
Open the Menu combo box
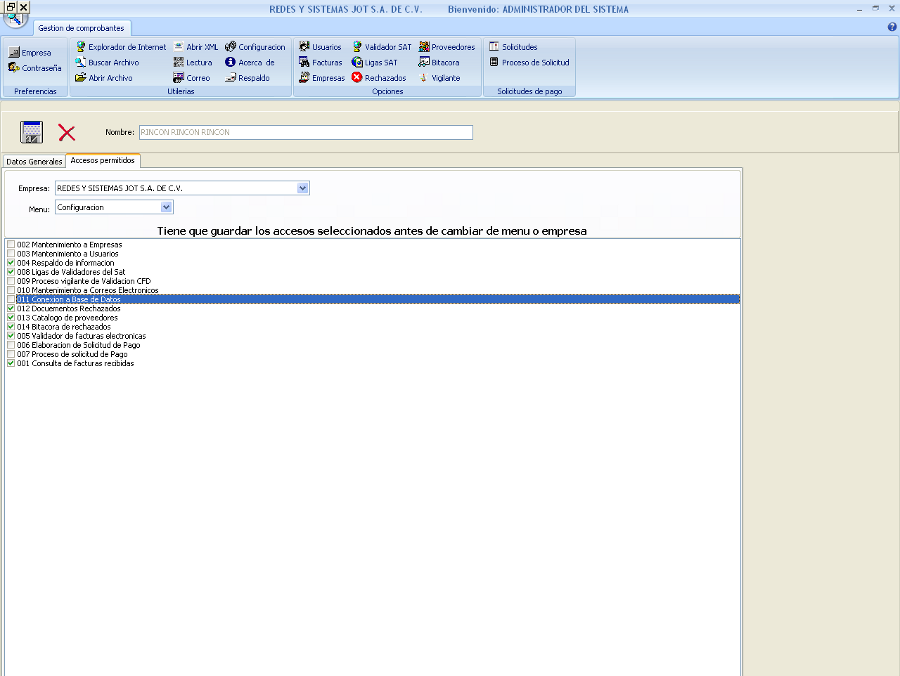[167, 207]
